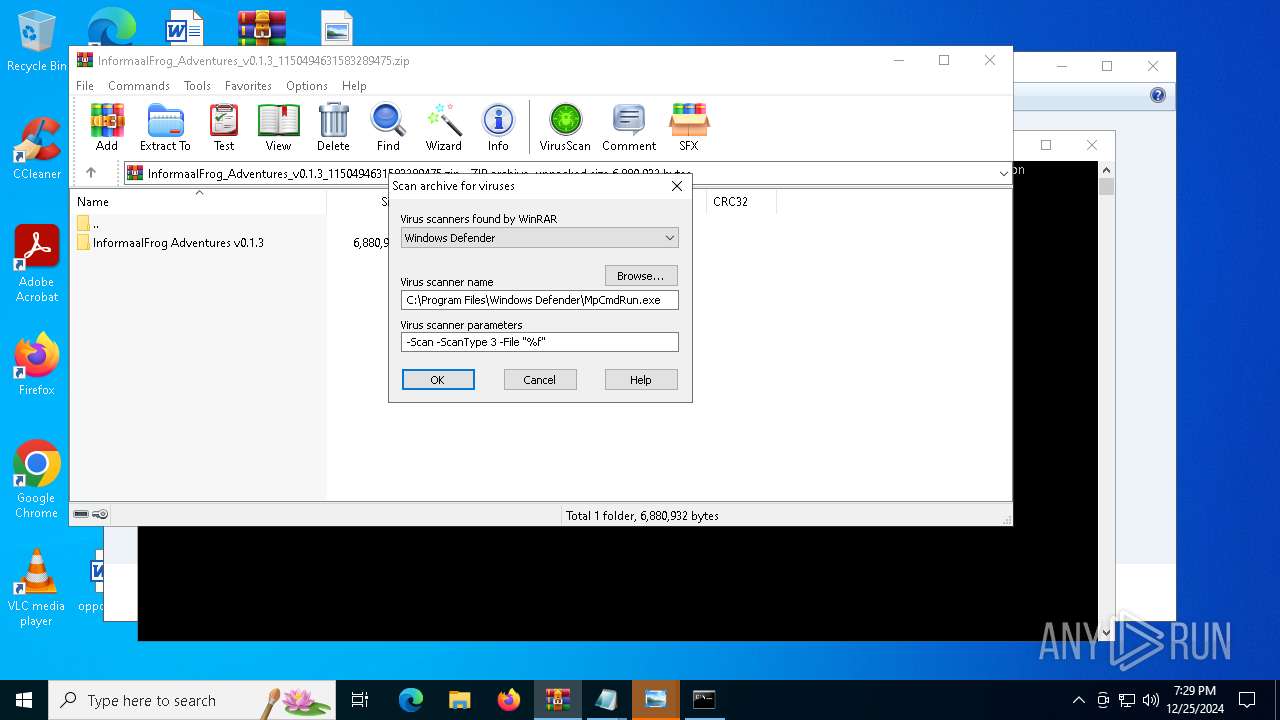This screenshot has width=1280, height=720.
Task: Open File Explorer from taskbar
Action: pos(459,700)
